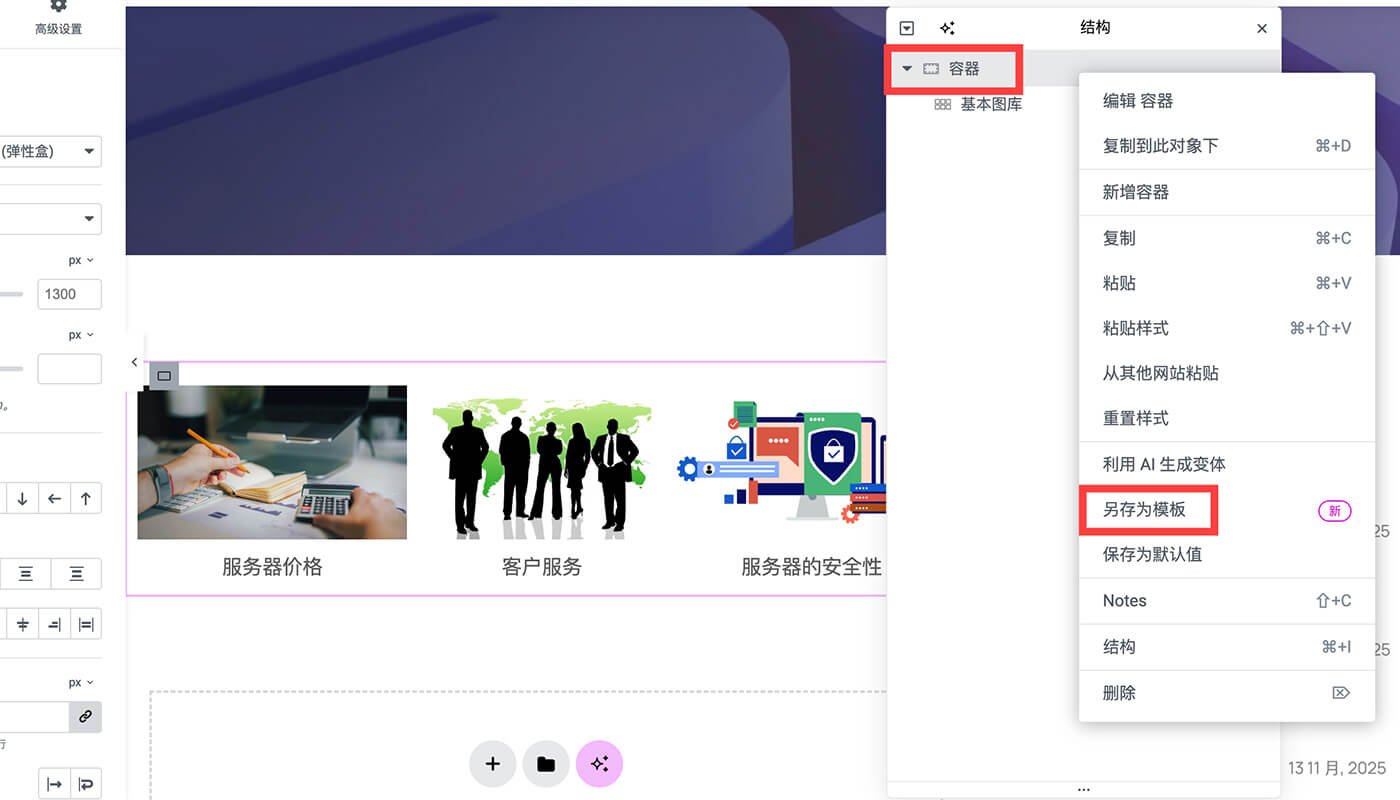Collapse the 容器 tree item arrow

908,69
